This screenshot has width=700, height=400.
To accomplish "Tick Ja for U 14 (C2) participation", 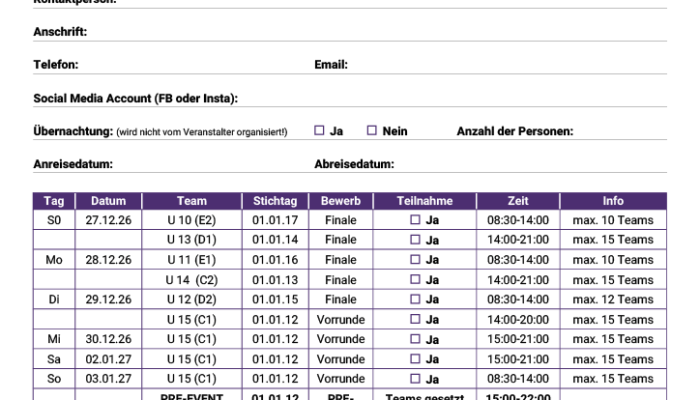I will pos(415,279).
